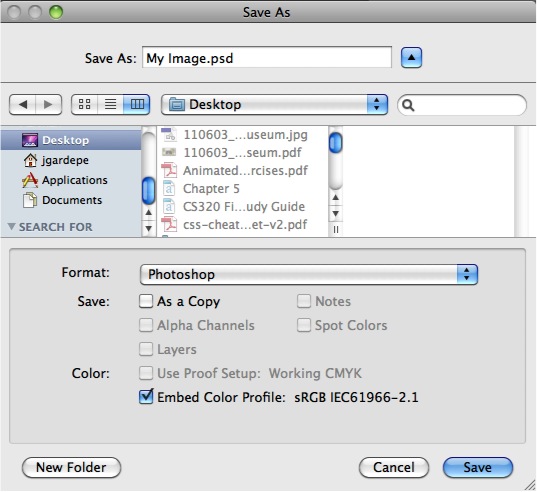
Task: Click the New Folder button
Action: pyautogui.click(x=71, y=467)
